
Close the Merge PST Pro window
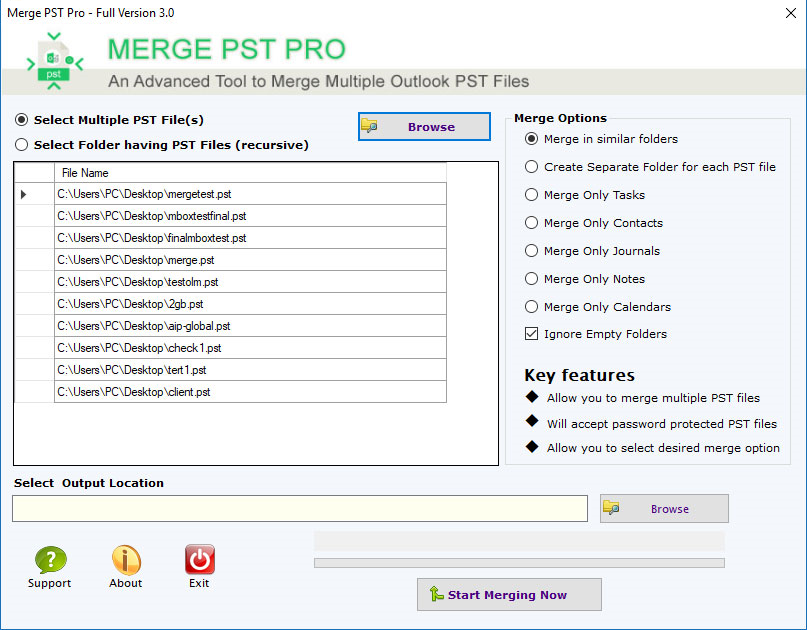(x=791, y=13)
